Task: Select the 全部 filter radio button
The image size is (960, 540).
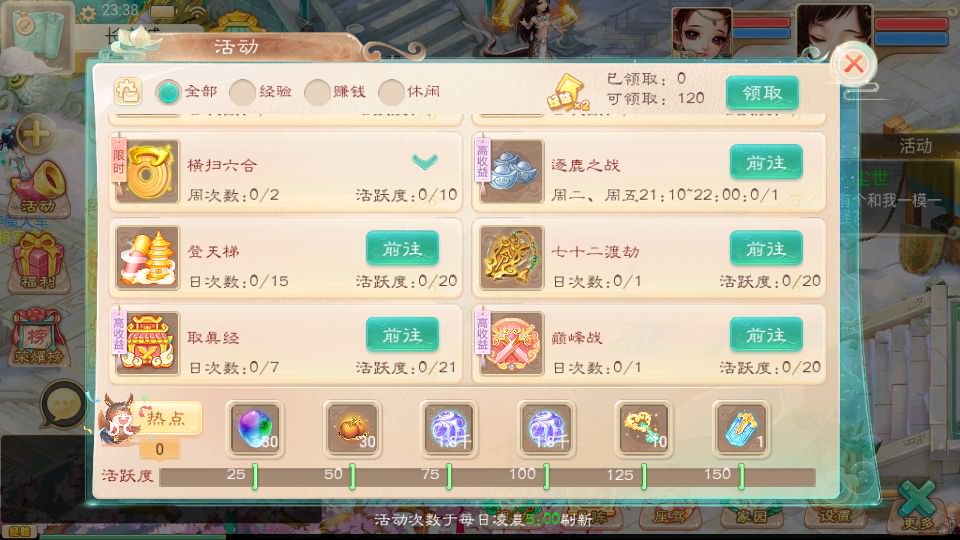Action: coord(168,92)
